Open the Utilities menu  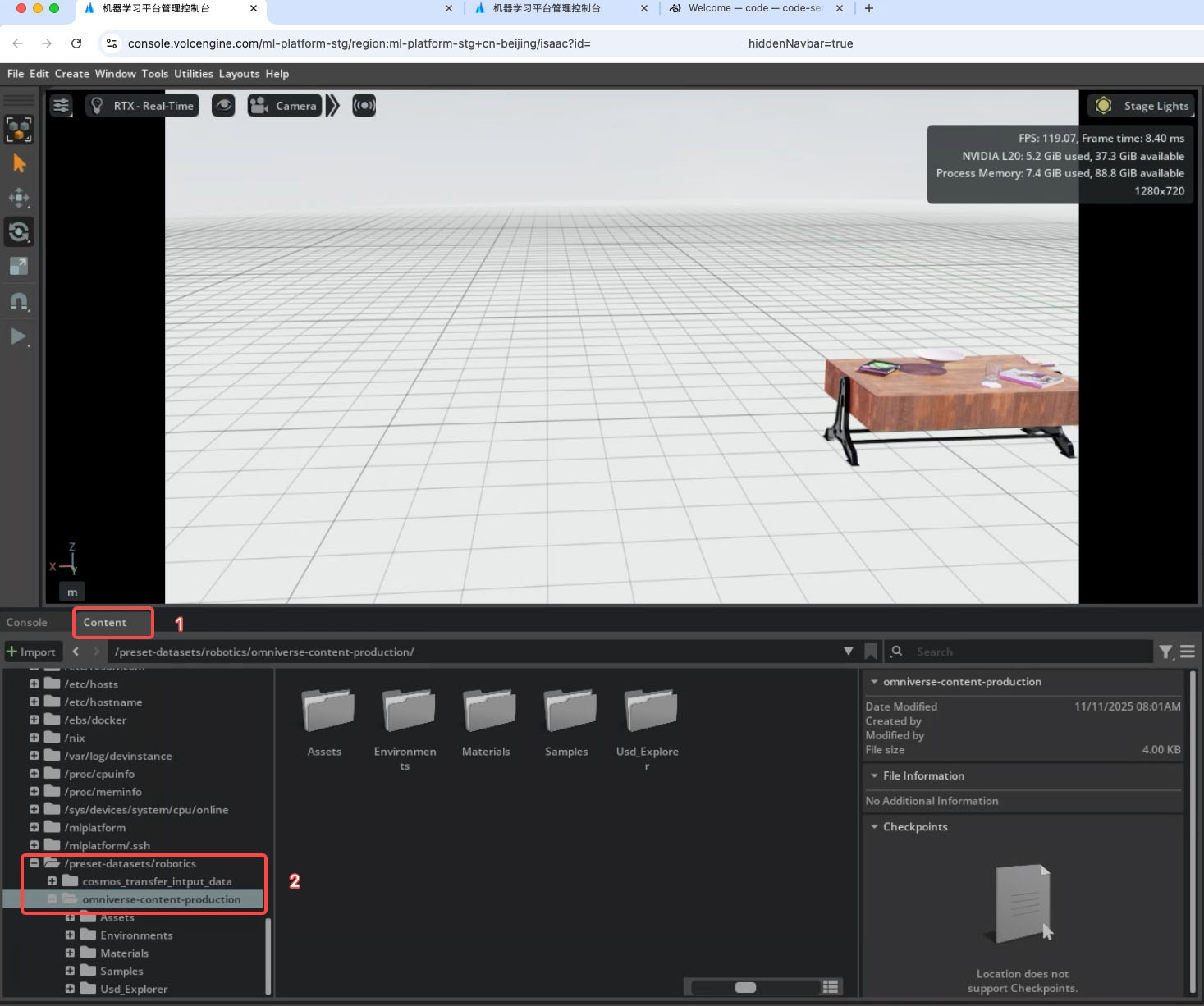193,74
